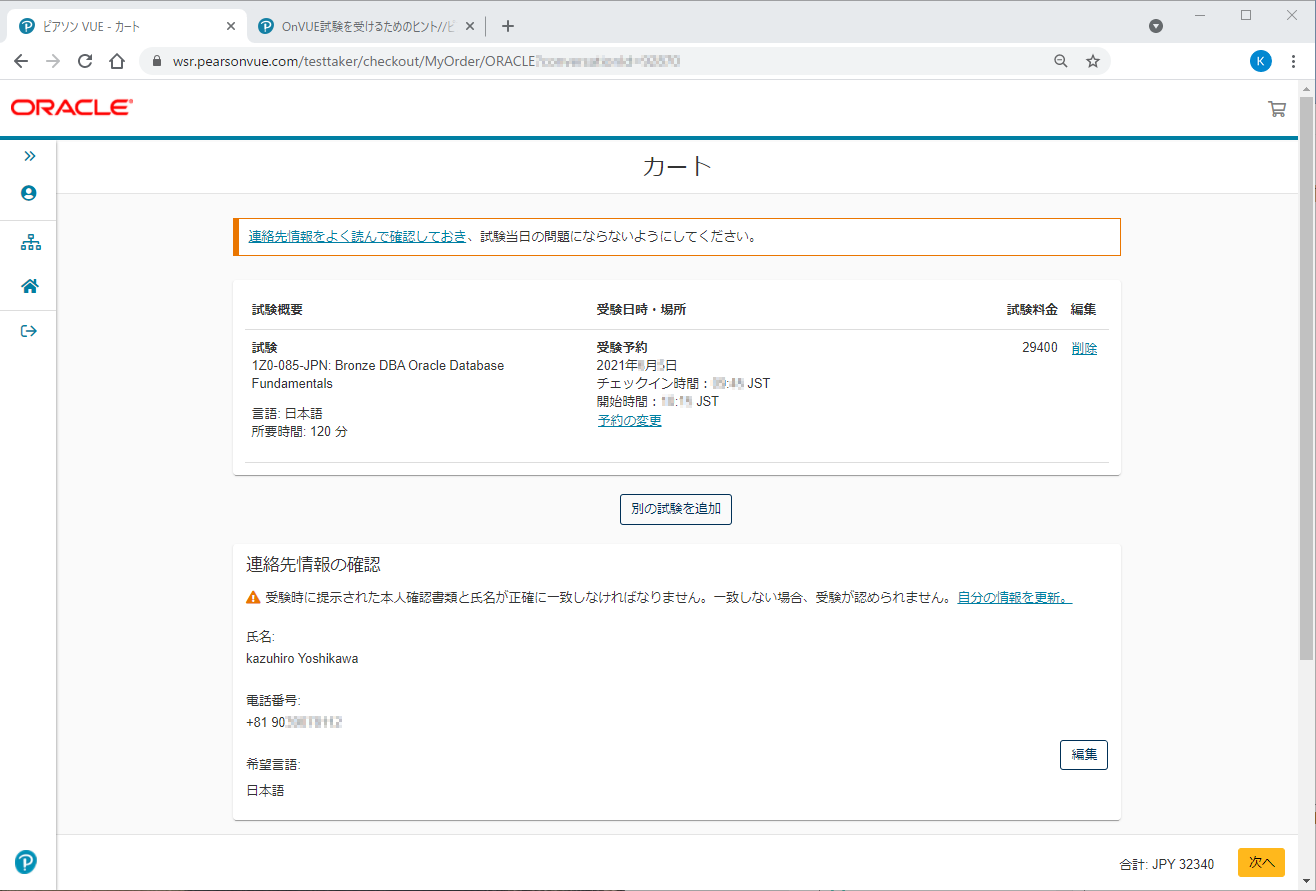Go to home via sidebar house icon
The image size is (1316, 891).
coord(30,286)
